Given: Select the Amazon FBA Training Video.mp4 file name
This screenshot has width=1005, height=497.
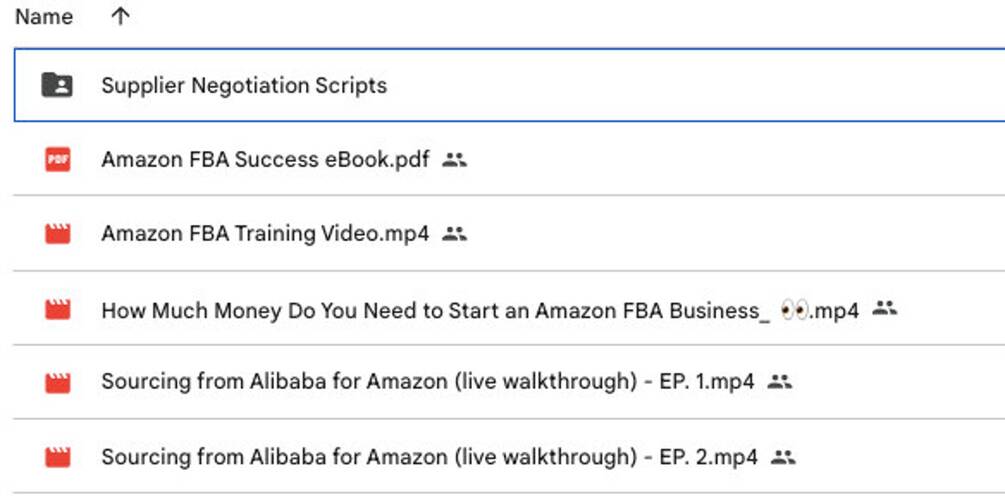Looking at the screenshot, I should click(x=265, y=234).
